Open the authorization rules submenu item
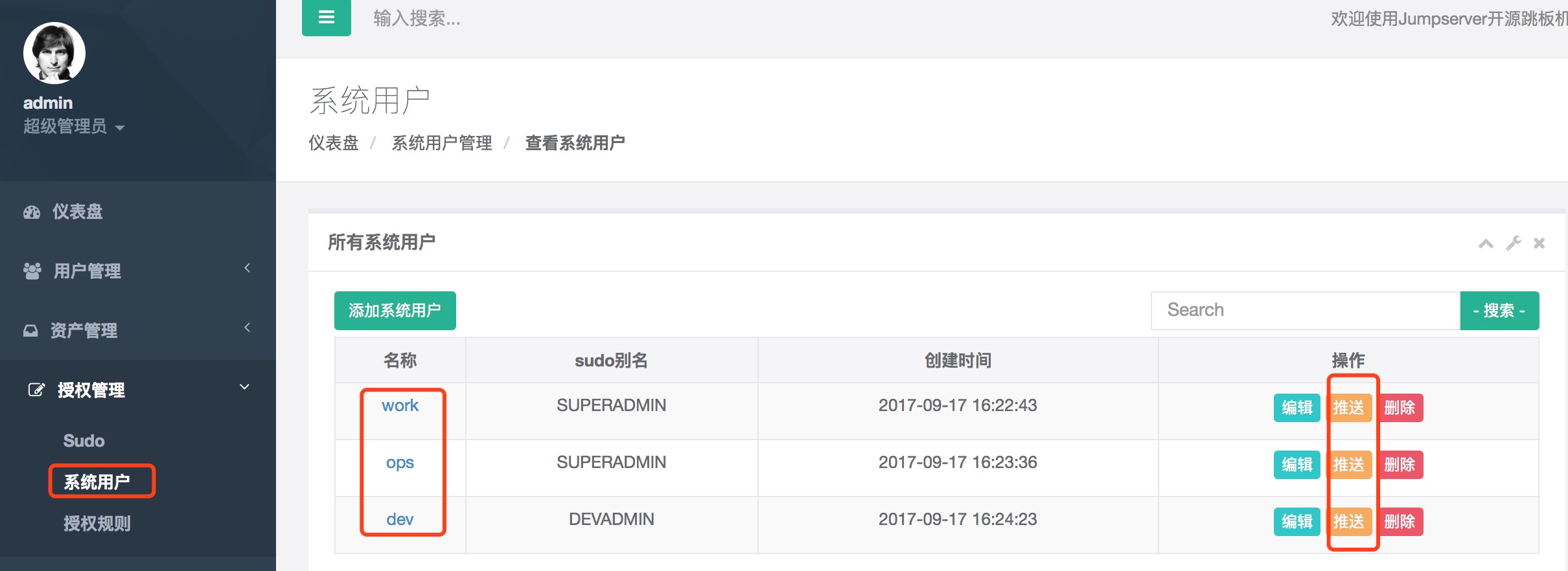The height and width of the screenshot is (571, 1568). 97,523
